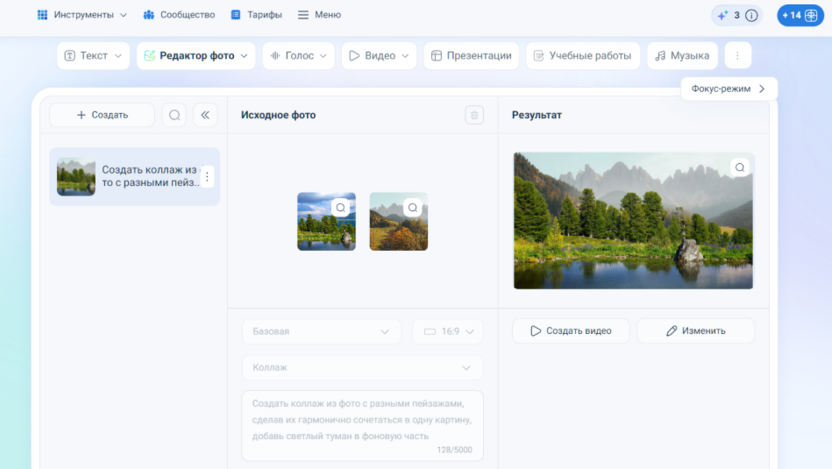The image size is (832, 469).
Task: Expand the Текст category dropdown
Action: coord(93,56)
